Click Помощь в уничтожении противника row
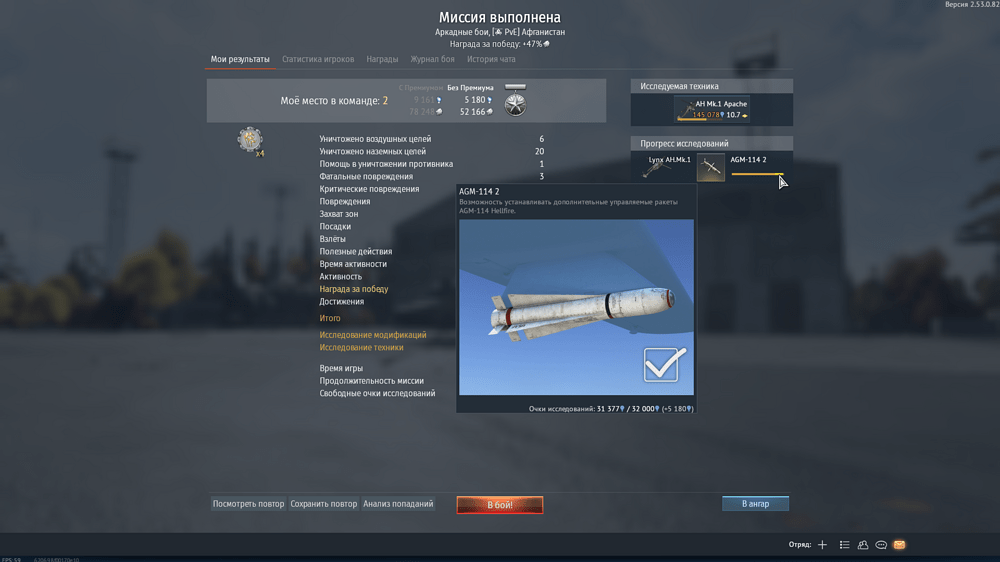The image size is (1000, 562). tap(432, 164)
